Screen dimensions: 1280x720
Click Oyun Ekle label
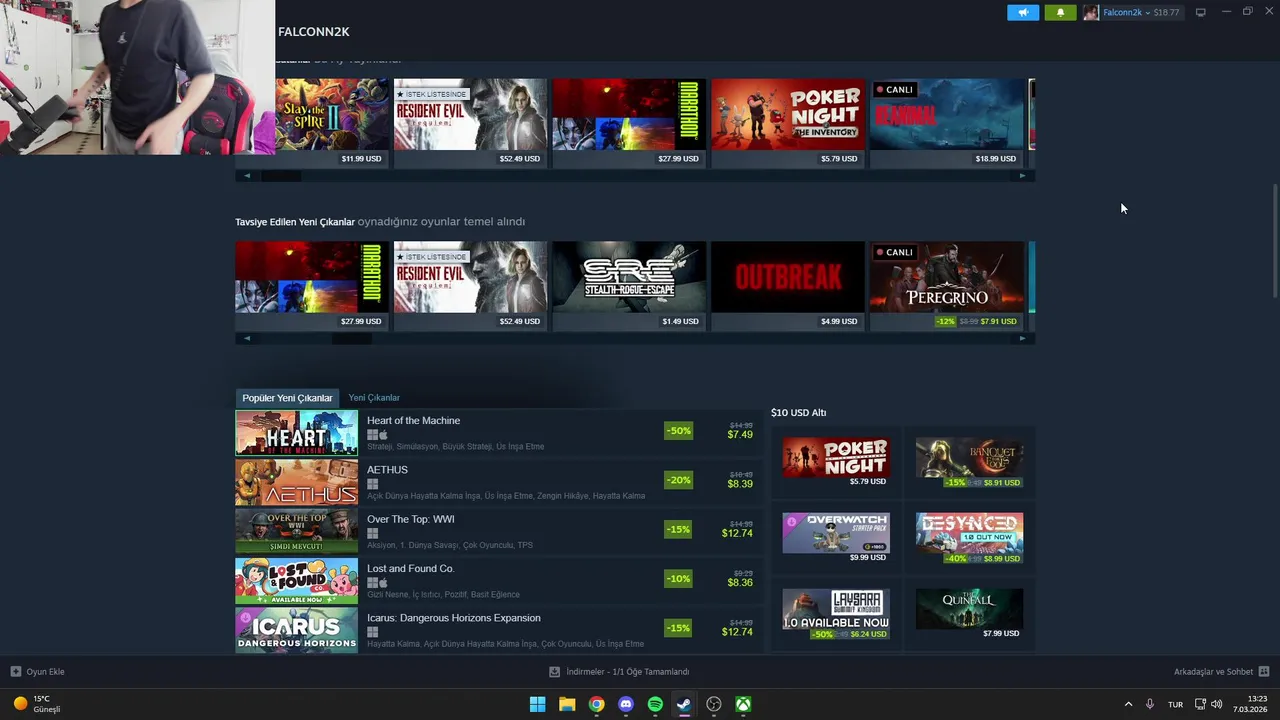45,672
